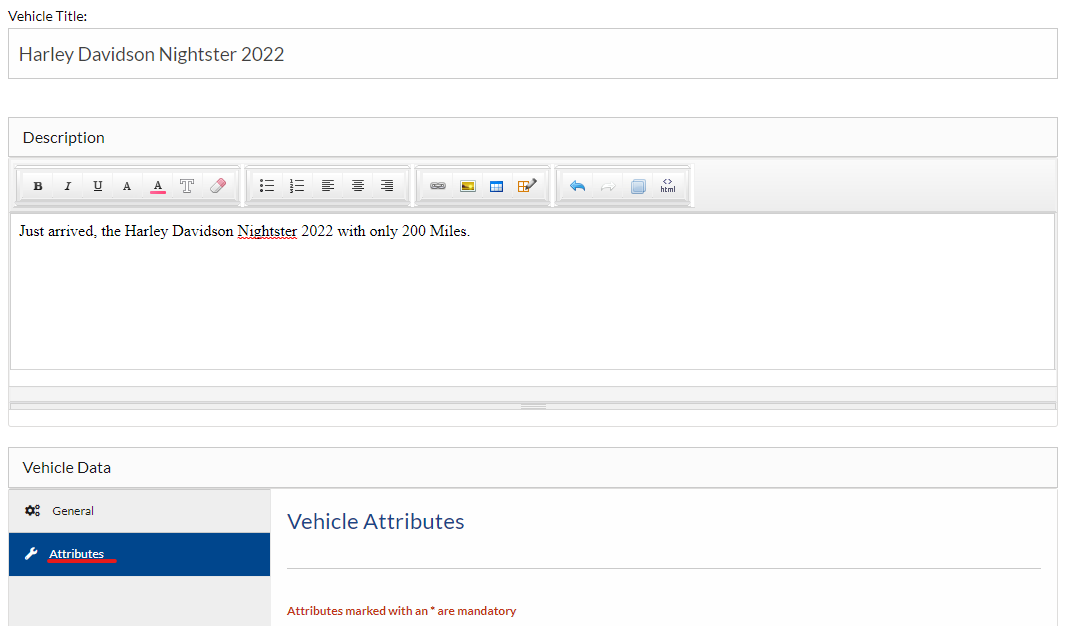Image resolution: width=1068 pixels, height=626 pixels.
Task: Insert an image into the description
Action: click(x=467, y=186)
